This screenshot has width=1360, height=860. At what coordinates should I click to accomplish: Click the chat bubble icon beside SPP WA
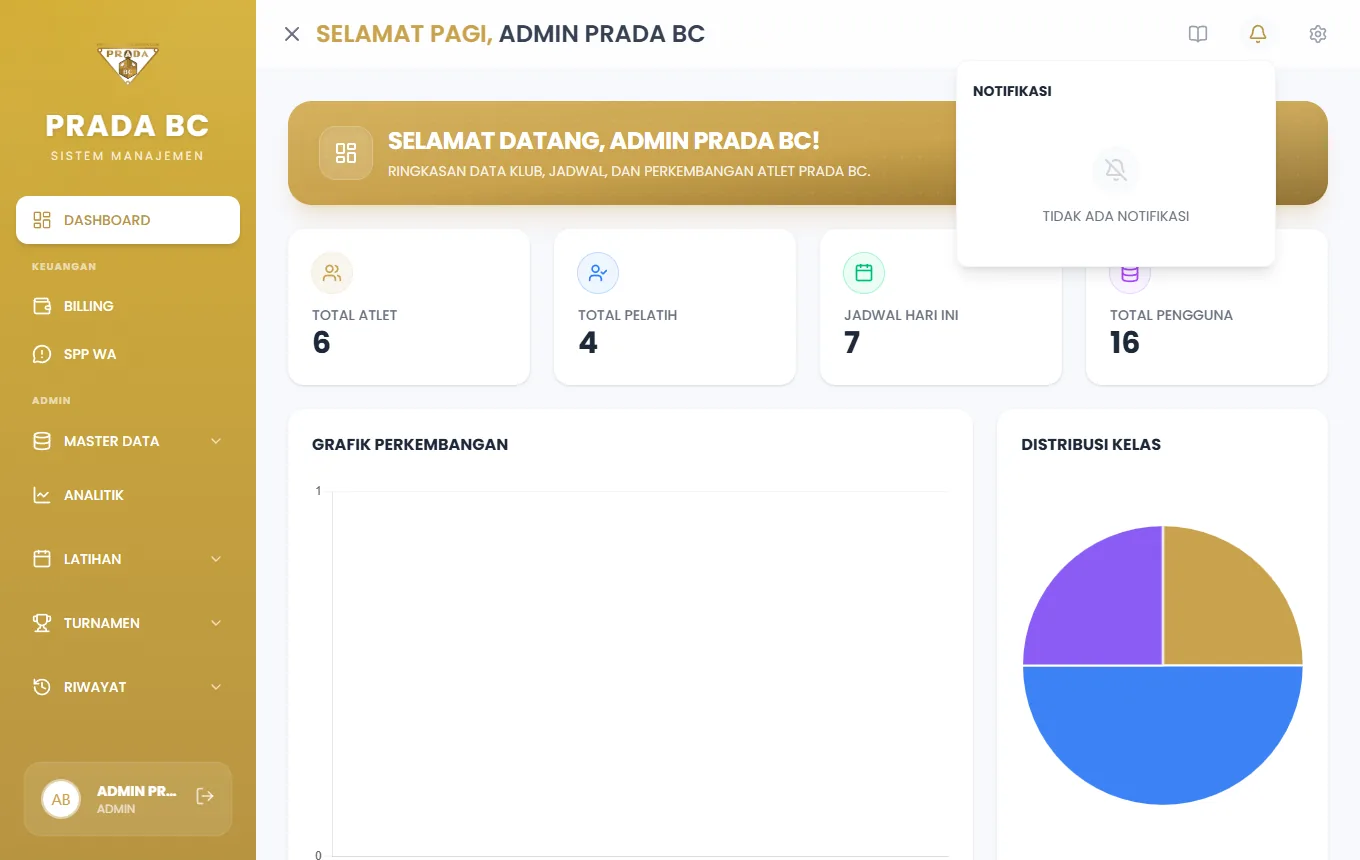(42, 354)
